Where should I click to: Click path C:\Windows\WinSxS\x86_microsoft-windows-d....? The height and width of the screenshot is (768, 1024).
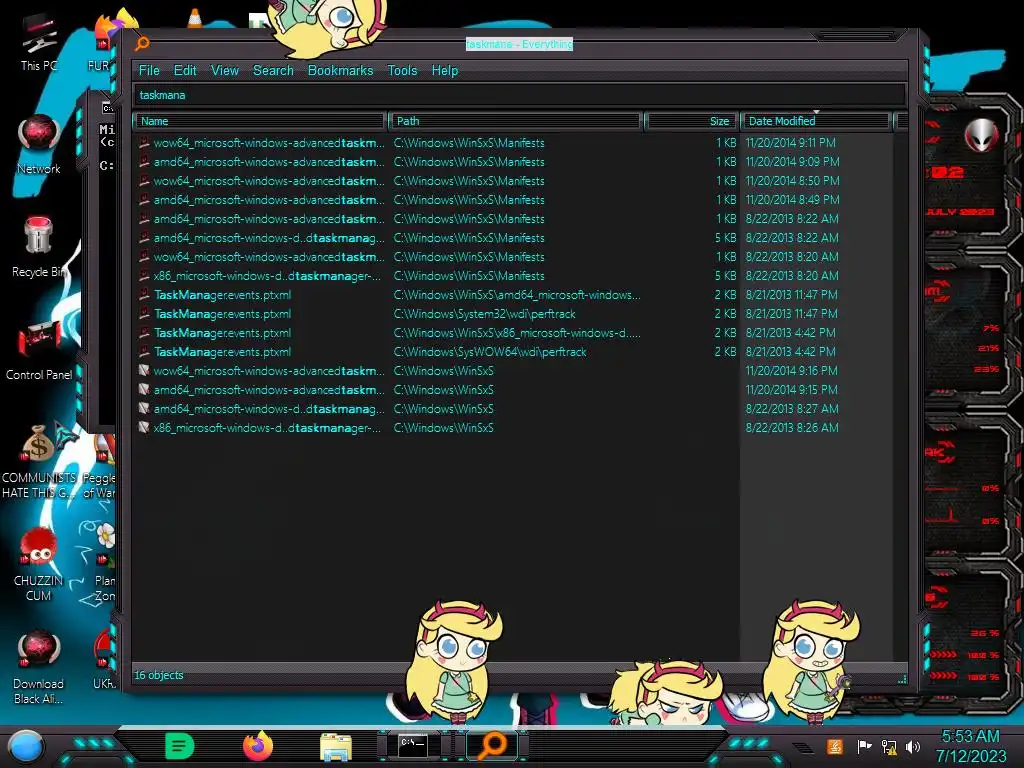(x=517, y=333)
